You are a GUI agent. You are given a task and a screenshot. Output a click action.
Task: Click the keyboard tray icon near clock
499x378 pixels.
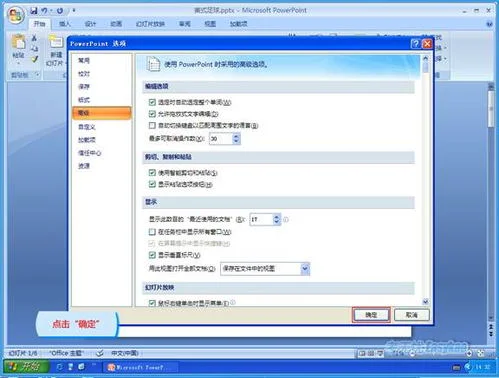tap(456, 368)
